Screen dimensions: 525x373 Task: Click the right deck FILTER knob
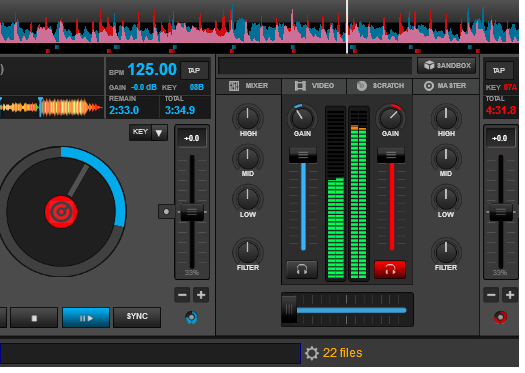[x=446, y=252]
